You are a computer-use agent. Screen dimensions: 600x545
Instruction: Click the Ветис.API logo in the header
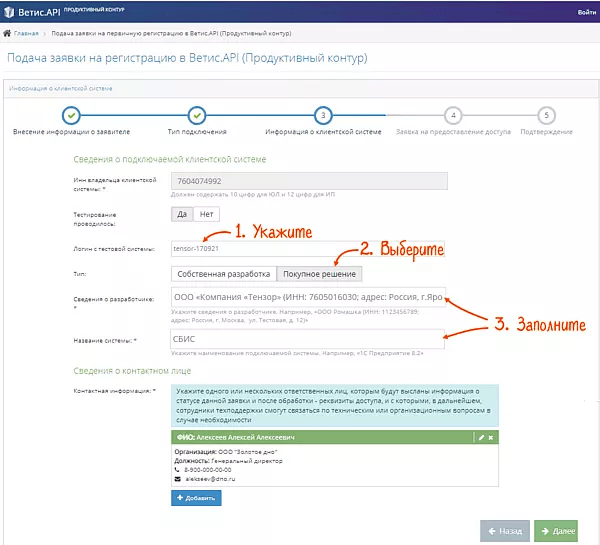click(x=33, y=12)
